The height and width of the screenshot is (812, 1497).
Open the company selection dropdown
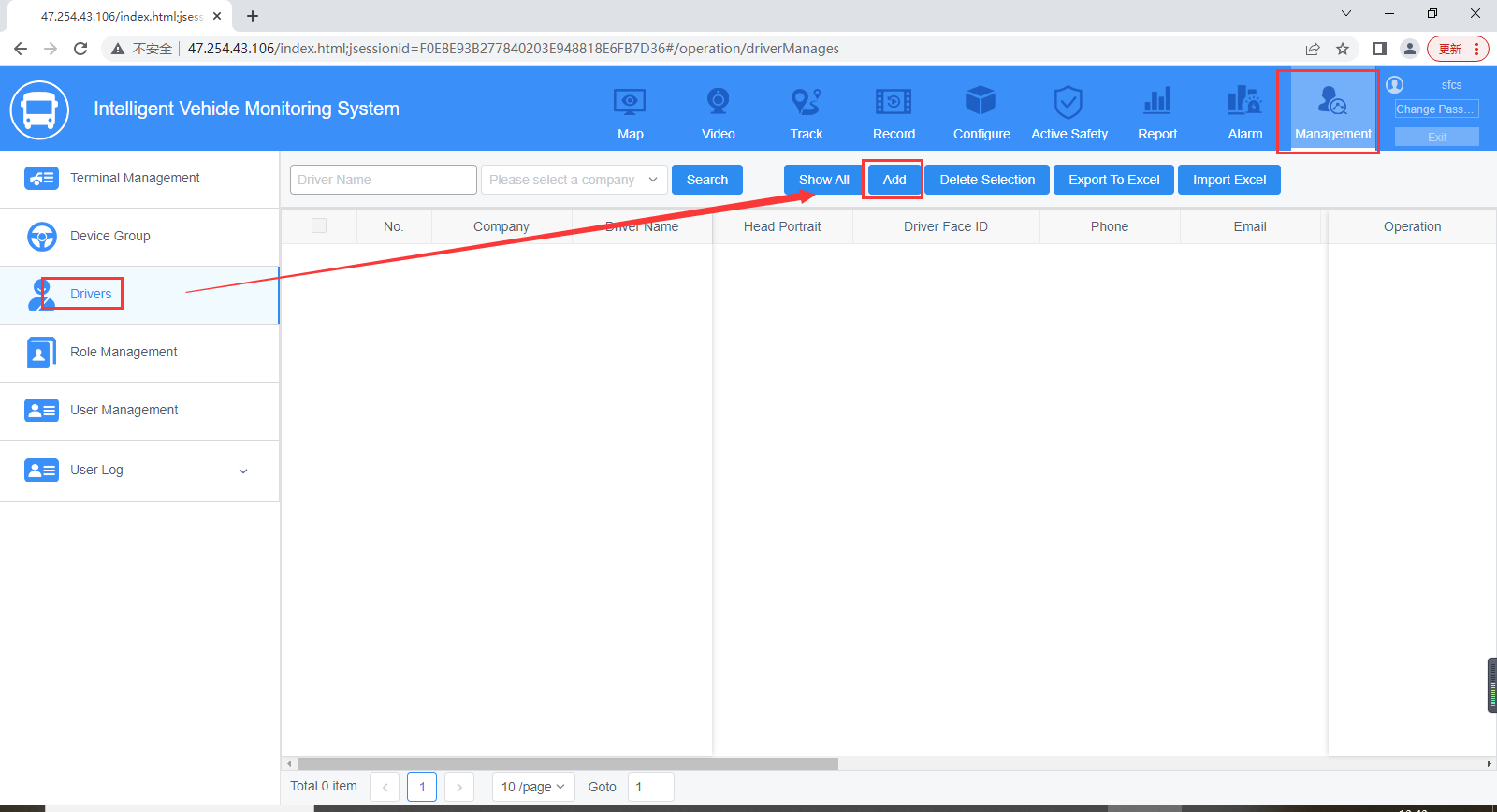(574, 180)
